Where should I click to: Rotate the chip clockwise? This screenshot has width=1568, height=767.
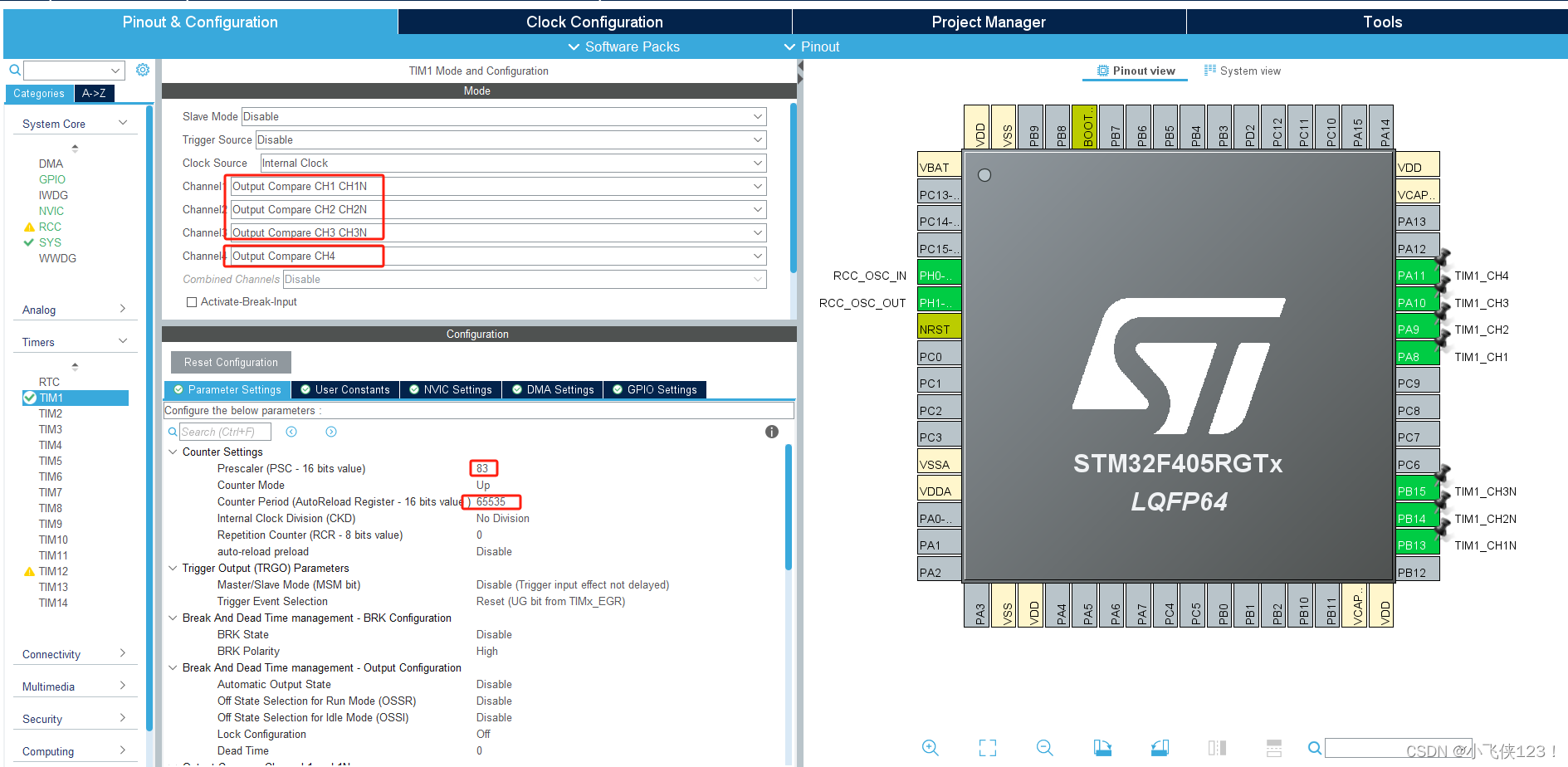tap(1102, 746)
